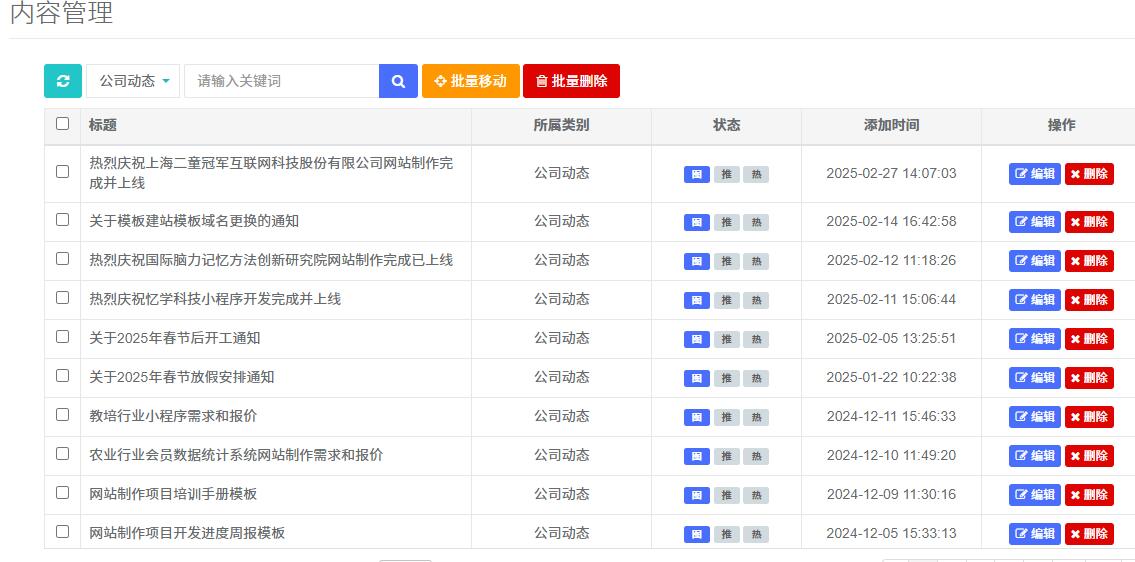Delete the article 热烈庆祝忆学科技小程序开发完成并上线
1135x562 pixels.
tap(1089, 300)
